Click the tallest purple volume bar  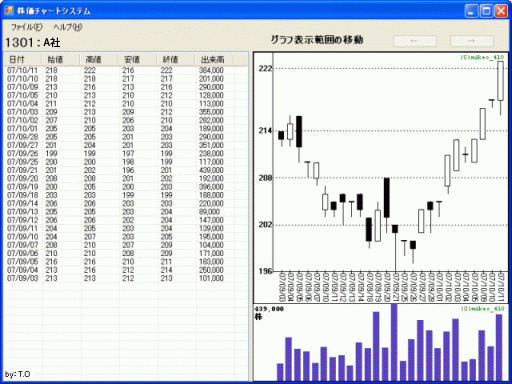tap(394, 342)
